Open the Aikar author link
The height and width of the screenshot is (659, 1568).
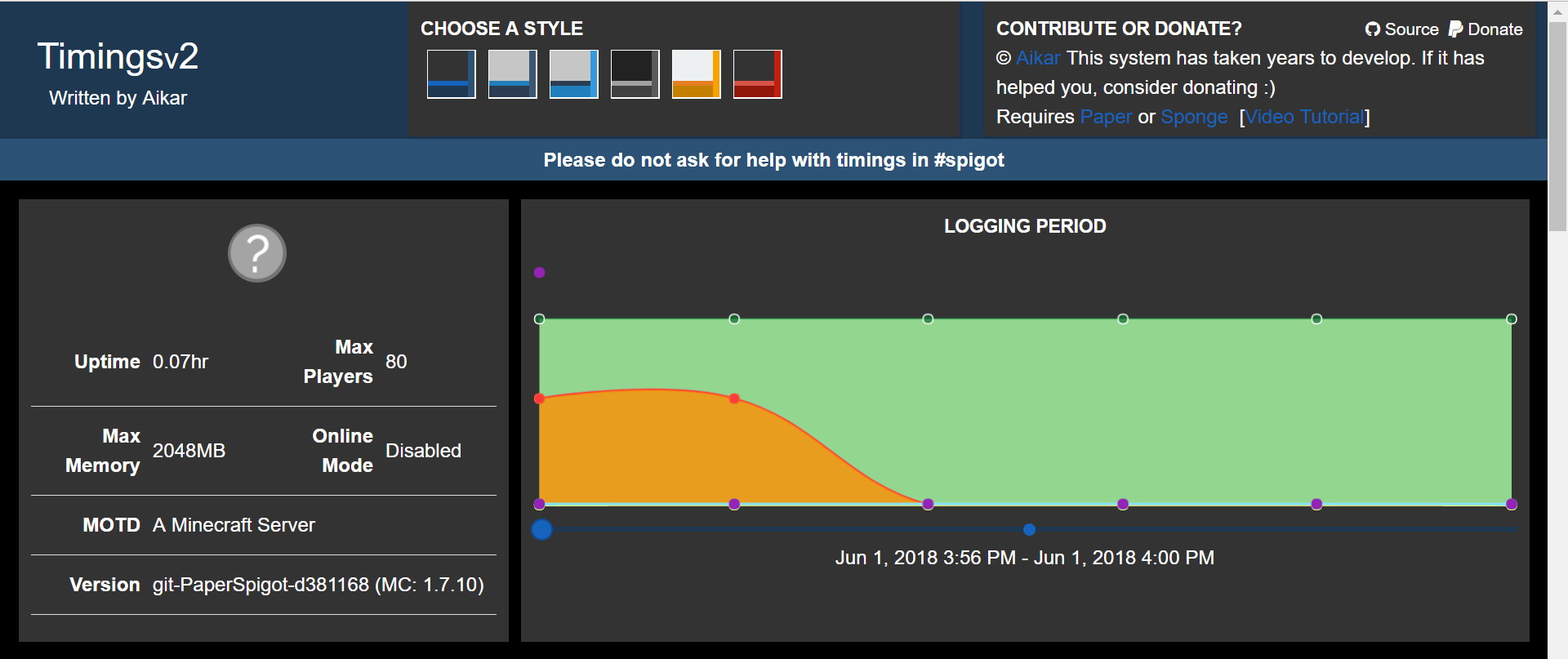pyautogui.click(x=1037, y=58)
